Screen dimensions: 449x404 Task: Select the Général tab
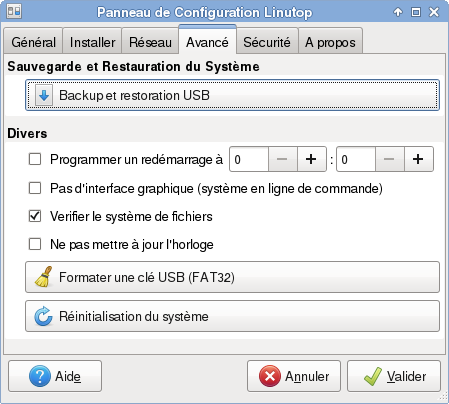tap(33, 42)
